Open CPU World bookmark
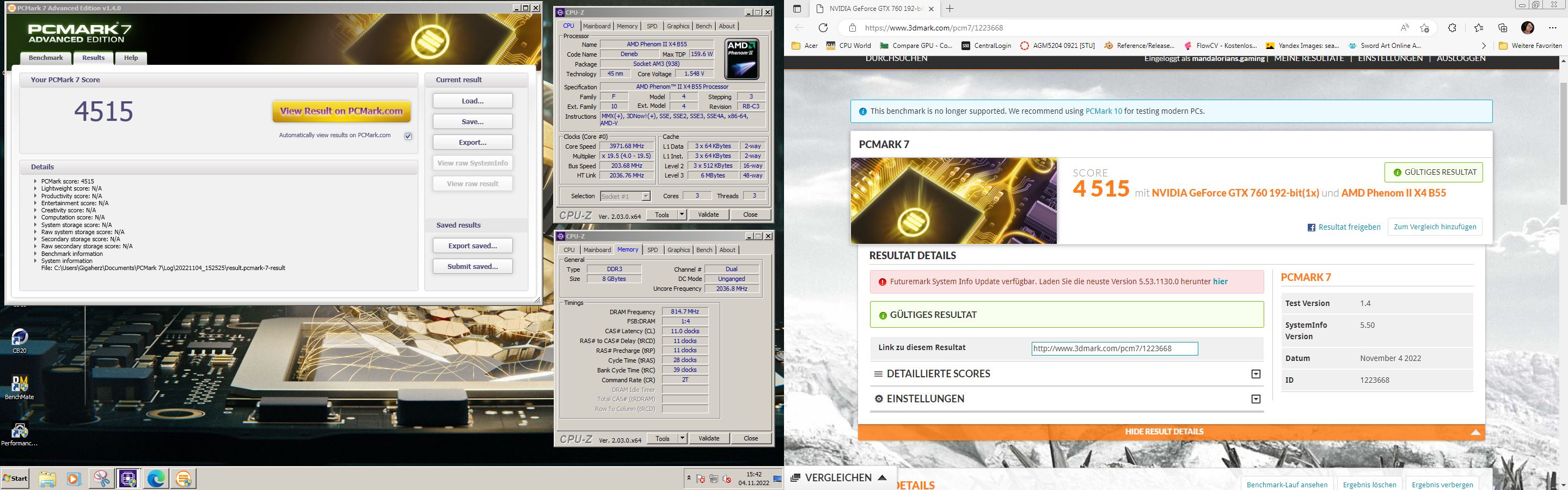The width and height of the screenshot is (1568, 490). pyautogui.click(x=849, y=46)
